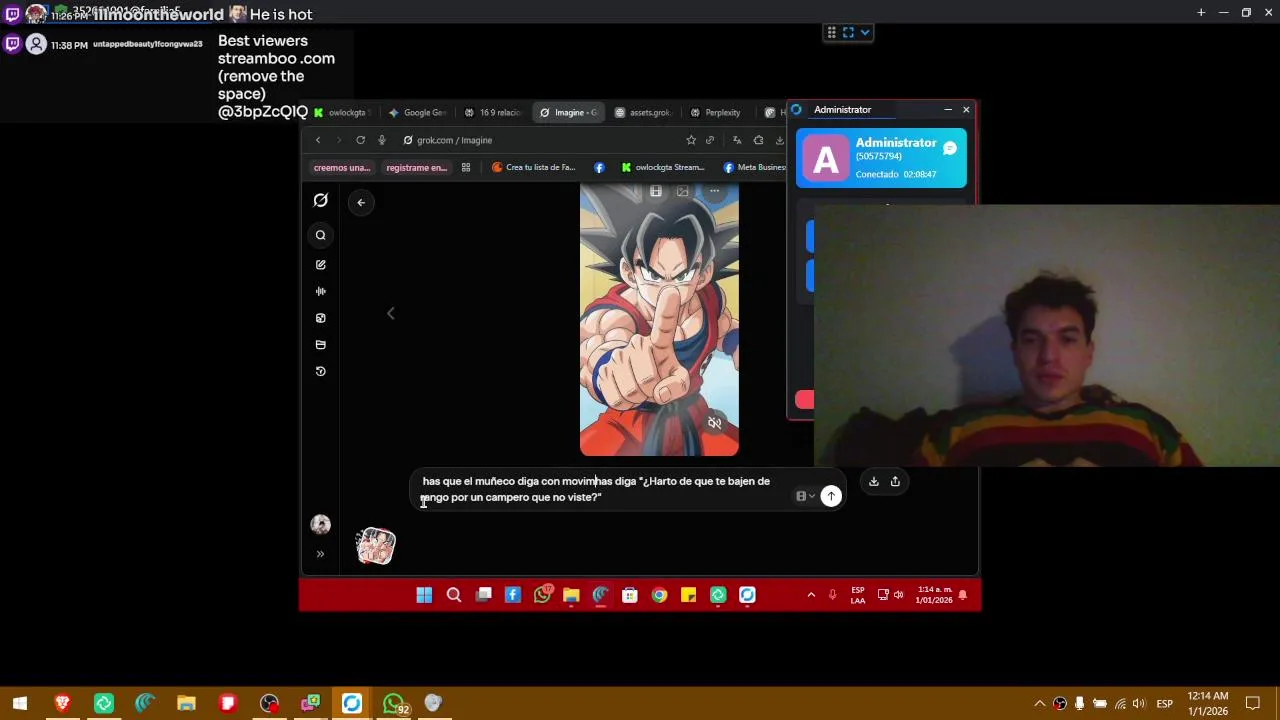Switch to the owlockgta browser tab

343,113
